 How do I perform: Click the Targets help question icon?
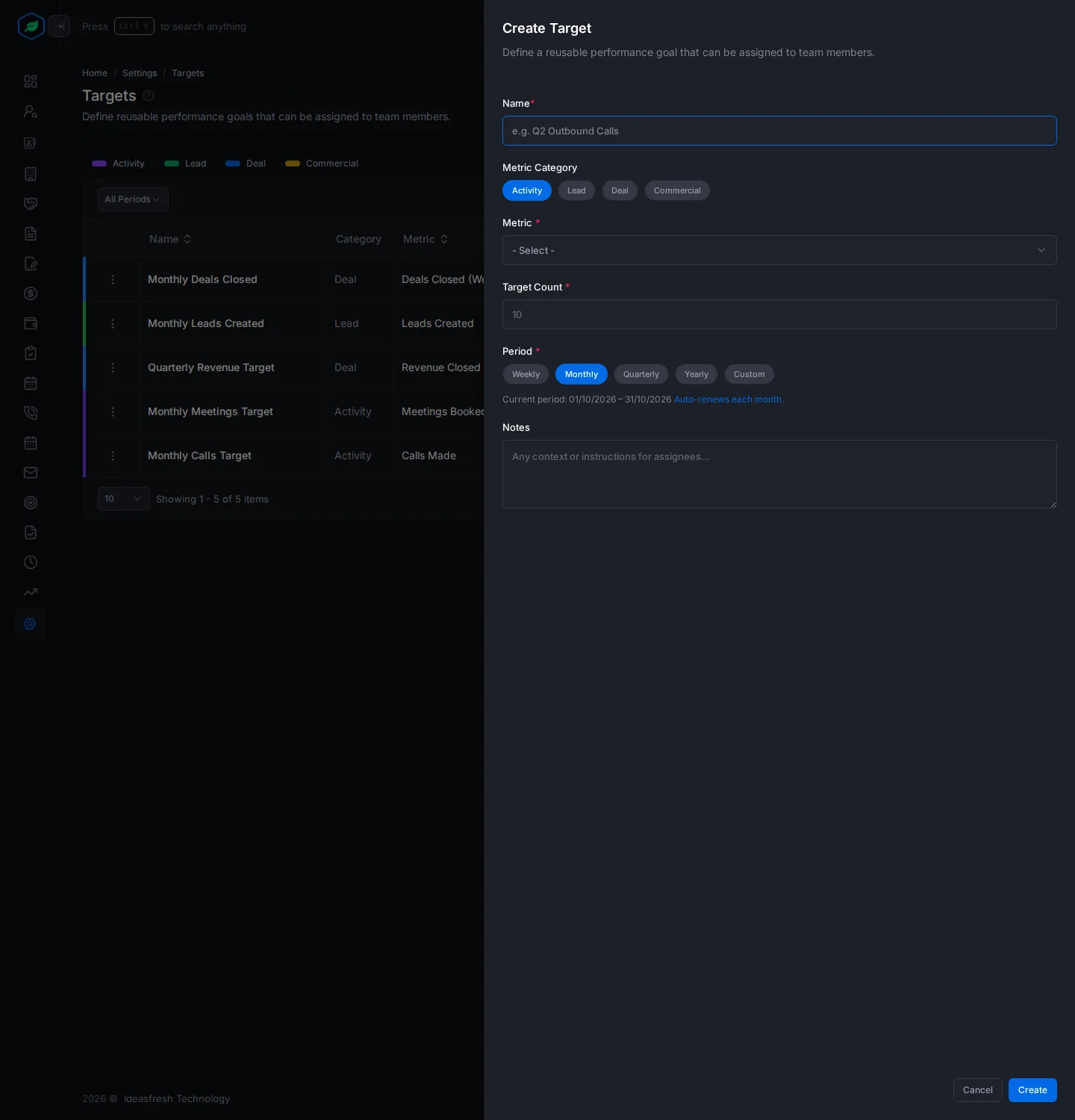tap(149, 96)
